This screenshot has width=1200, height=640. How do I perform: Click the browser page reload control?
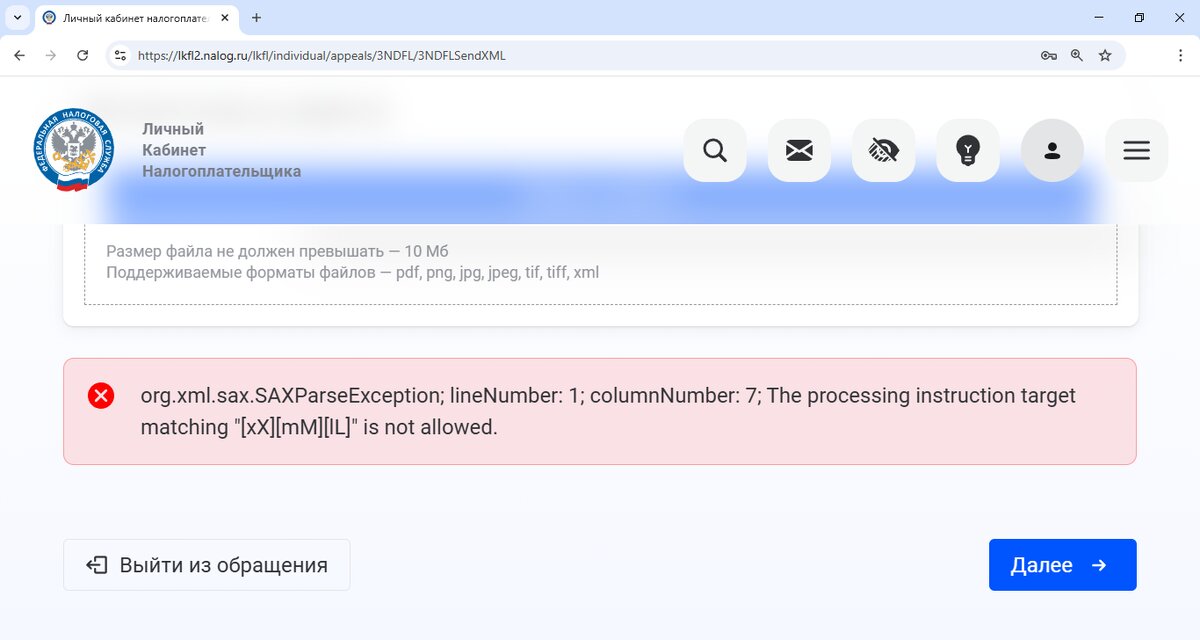83,56
